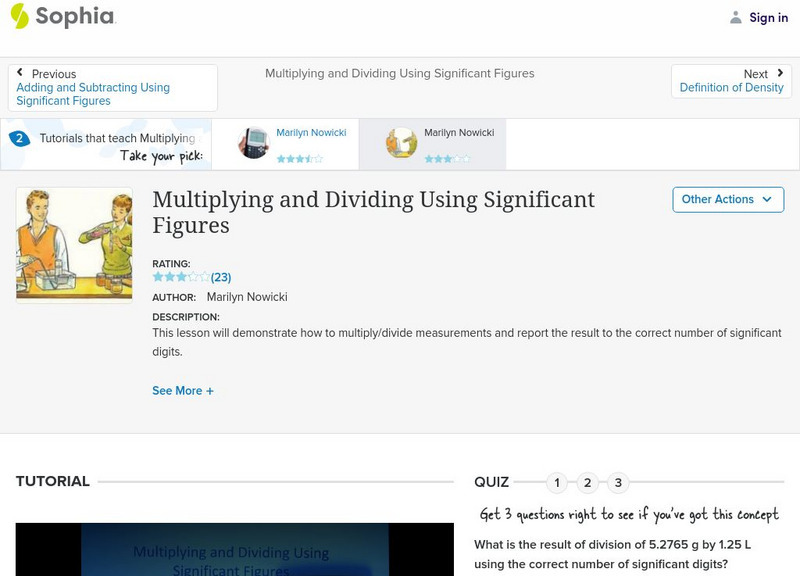
Task: Click the Other Actions chevron arrow
Action: click(766, 199)
